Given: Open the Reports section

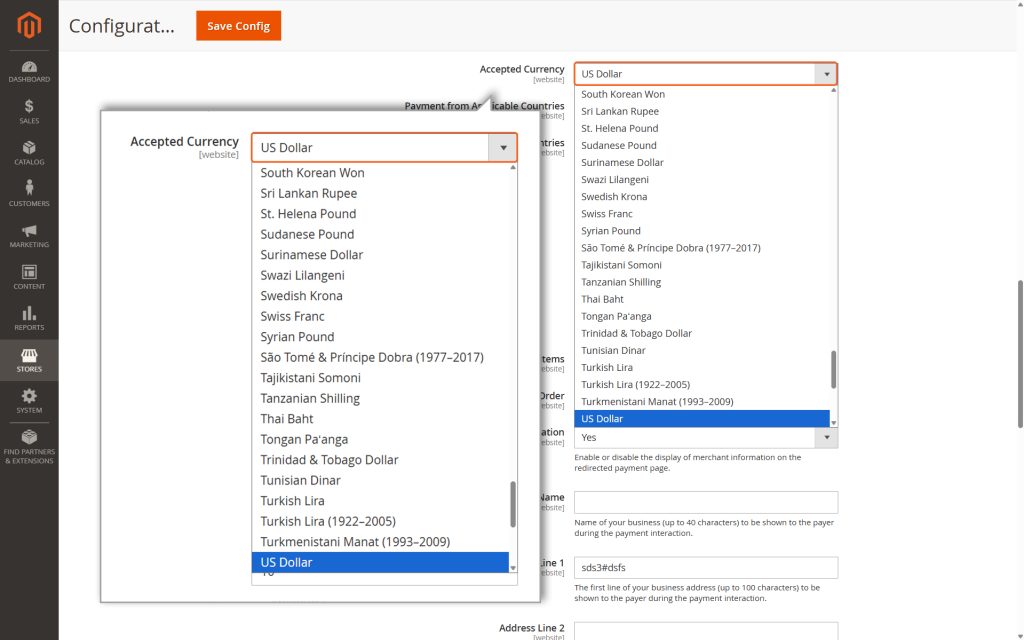Looking at the screenshot, I should pos(29,318).
